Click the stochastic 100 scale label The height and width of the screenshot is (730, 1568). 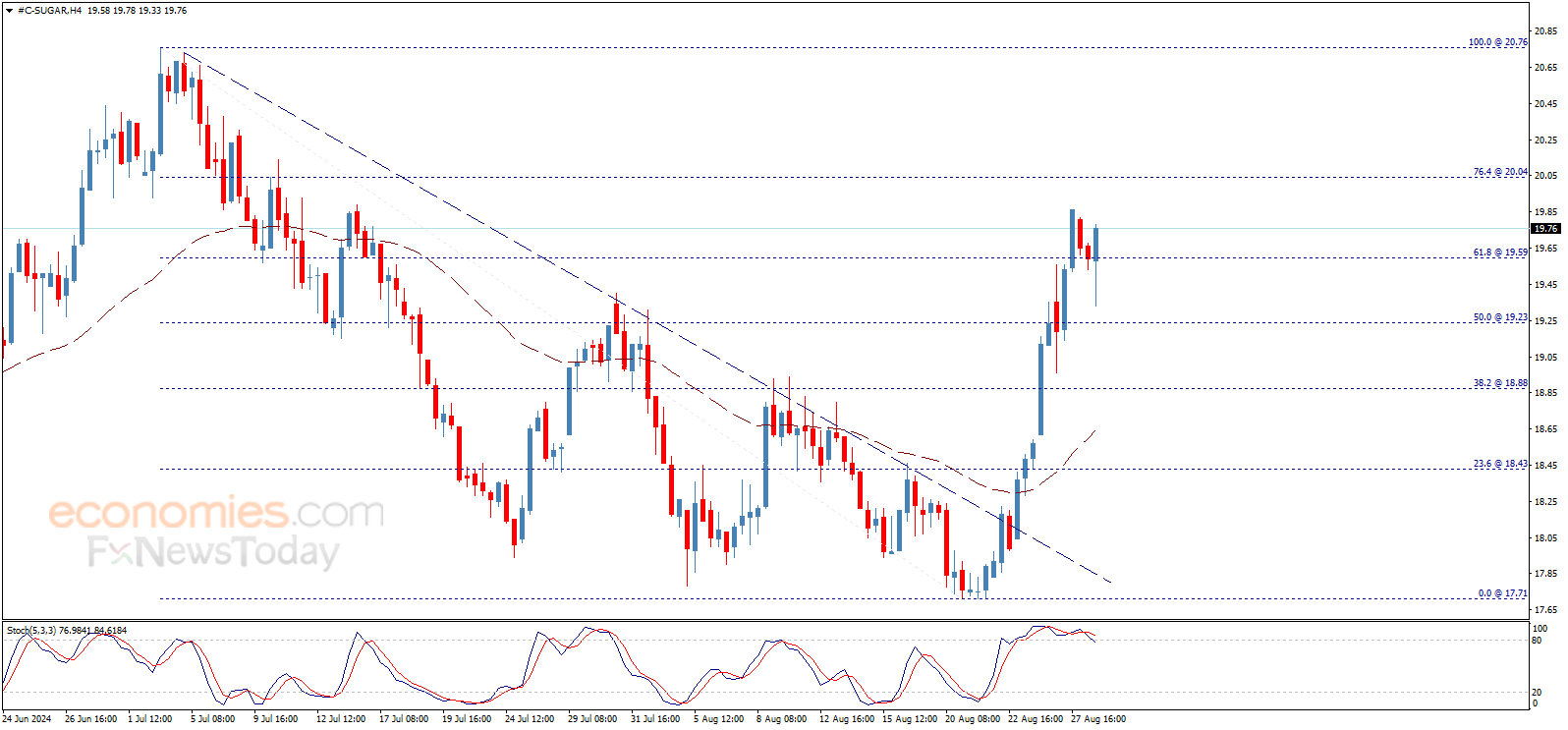pyautogui.click(x=1540, y=629)
